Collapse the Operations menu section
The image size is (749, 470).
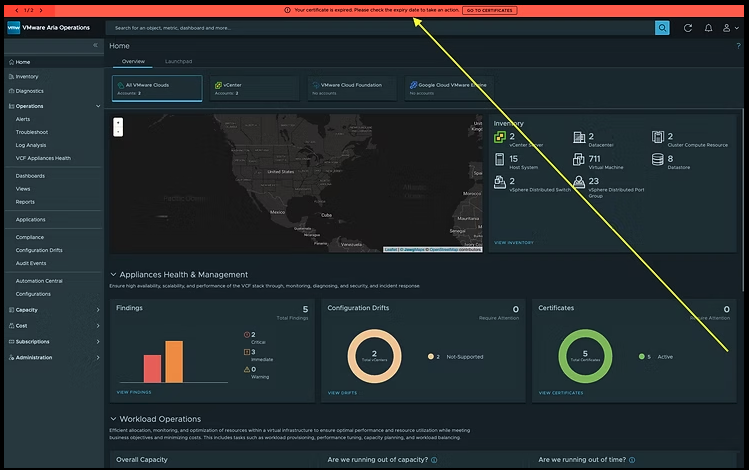tap(97, 106)
